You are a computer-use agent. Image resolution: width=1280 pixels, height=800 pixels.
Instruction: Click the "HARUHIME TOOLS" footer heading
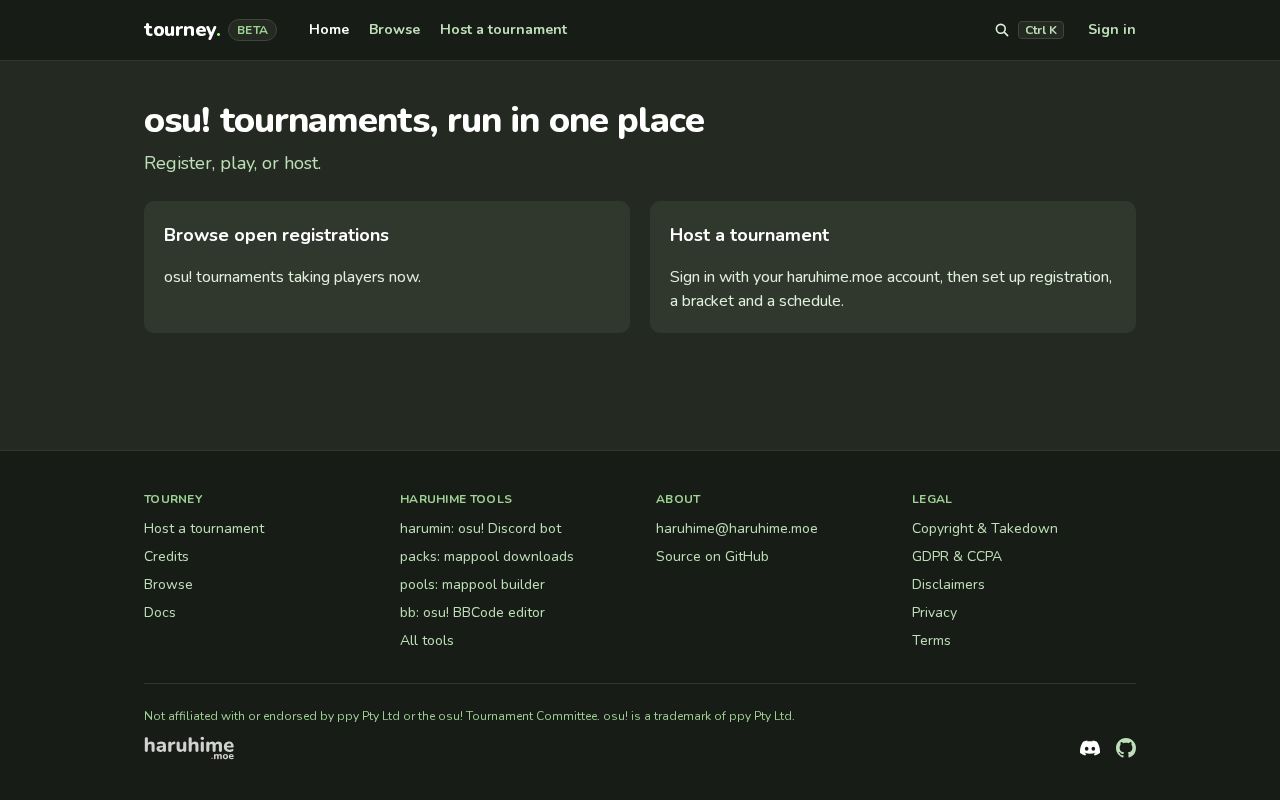[x=456, y=499]
